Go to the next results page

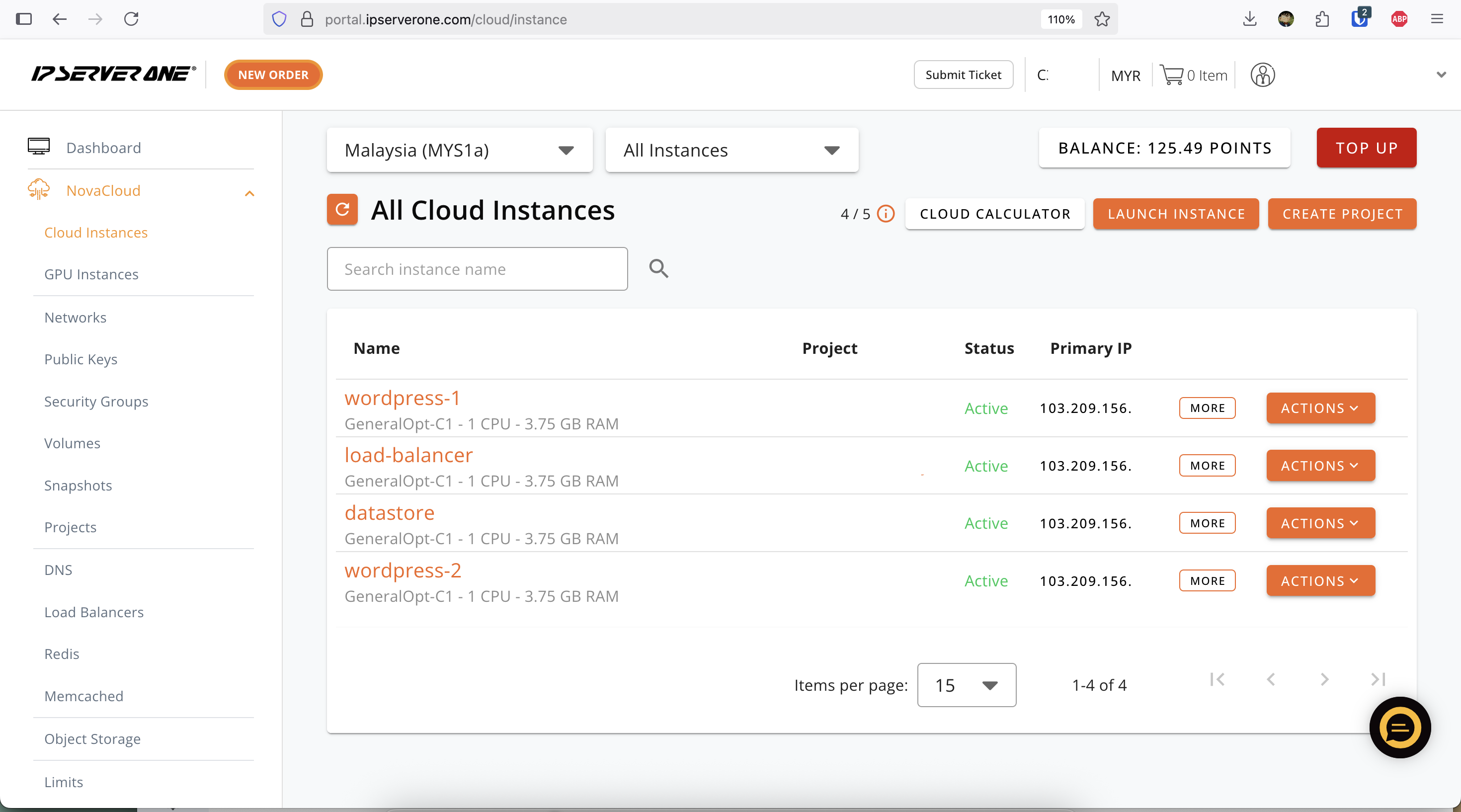coord(1324,679)
